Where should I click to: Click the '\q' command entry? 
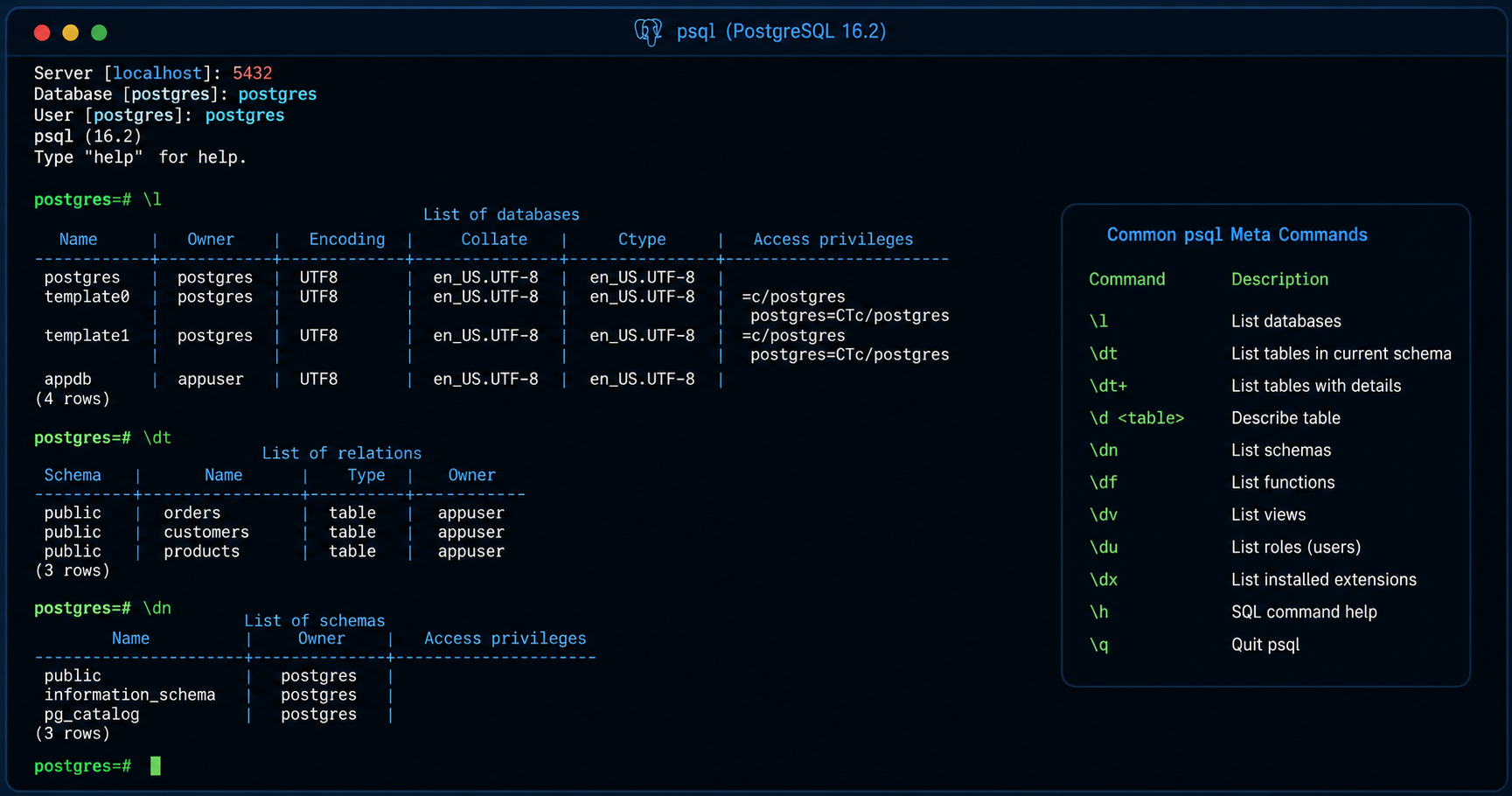click(x=1098, y=645)
